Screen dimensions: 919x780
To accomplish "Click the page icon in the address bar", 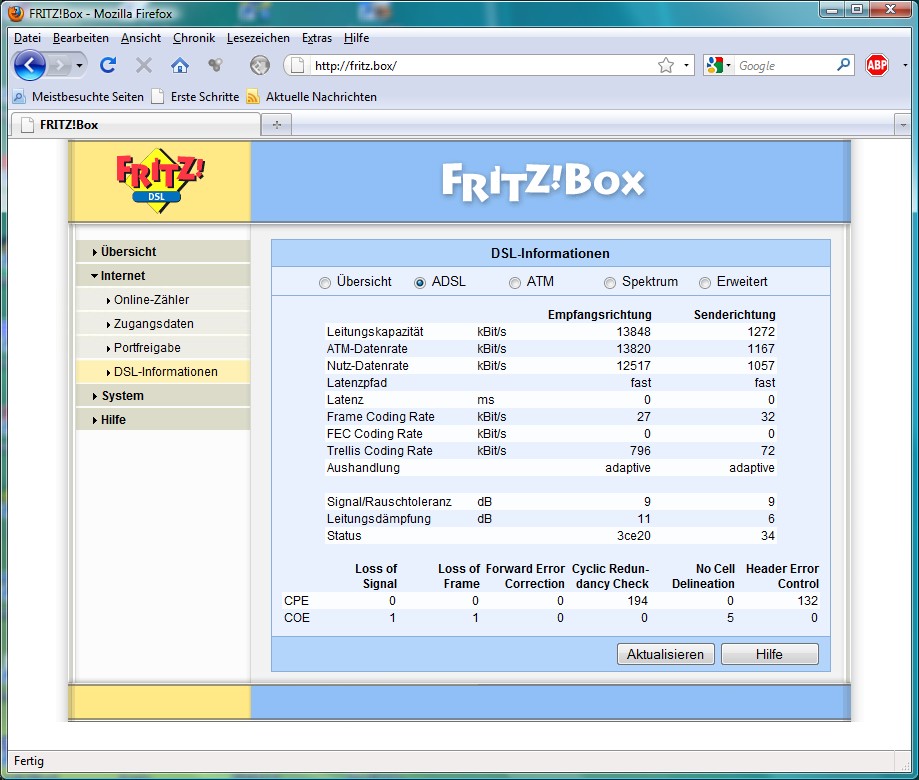I will (x=298, y=65).
